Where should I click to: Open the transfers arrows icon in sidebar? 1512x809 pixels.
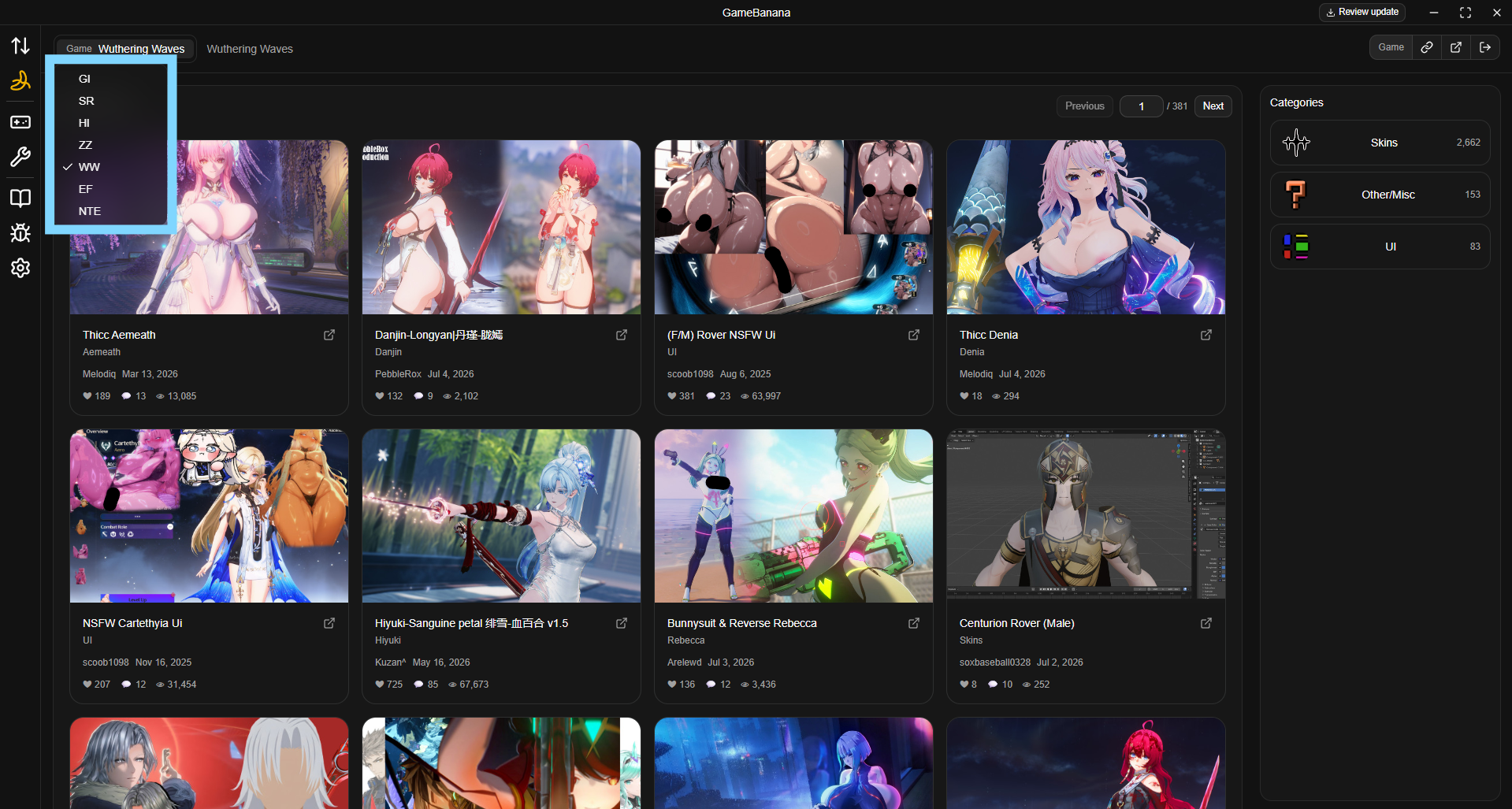click(20, 46)
